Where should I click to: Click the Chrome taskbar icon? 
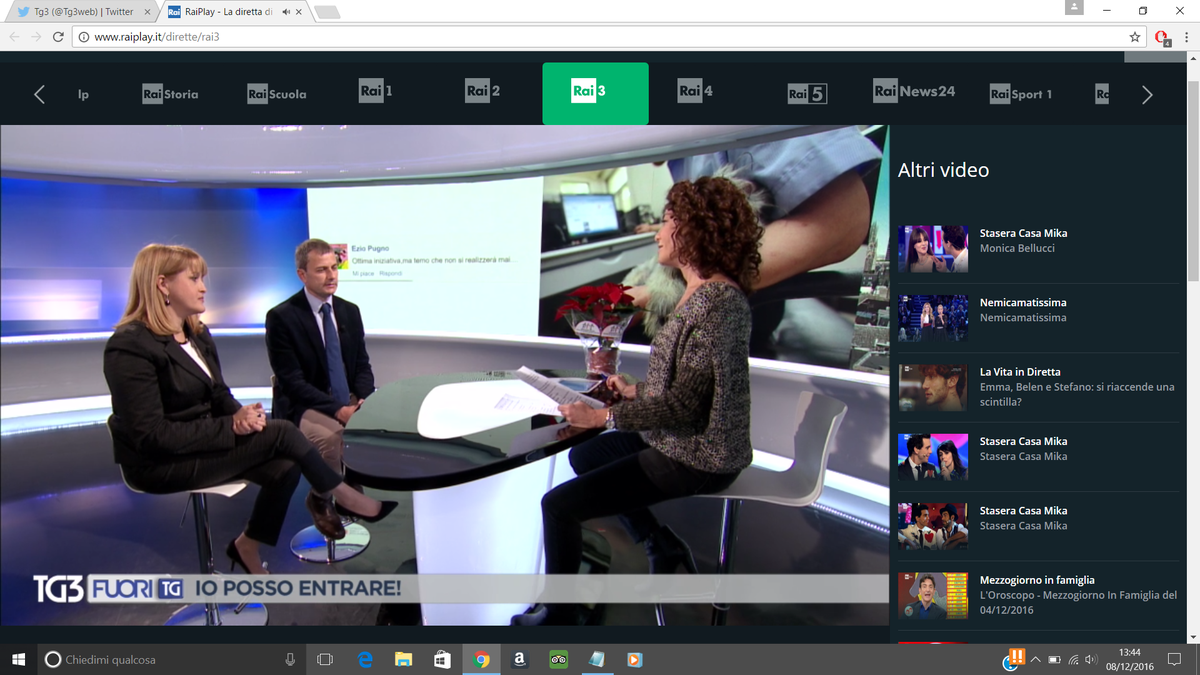pos(481,659)
